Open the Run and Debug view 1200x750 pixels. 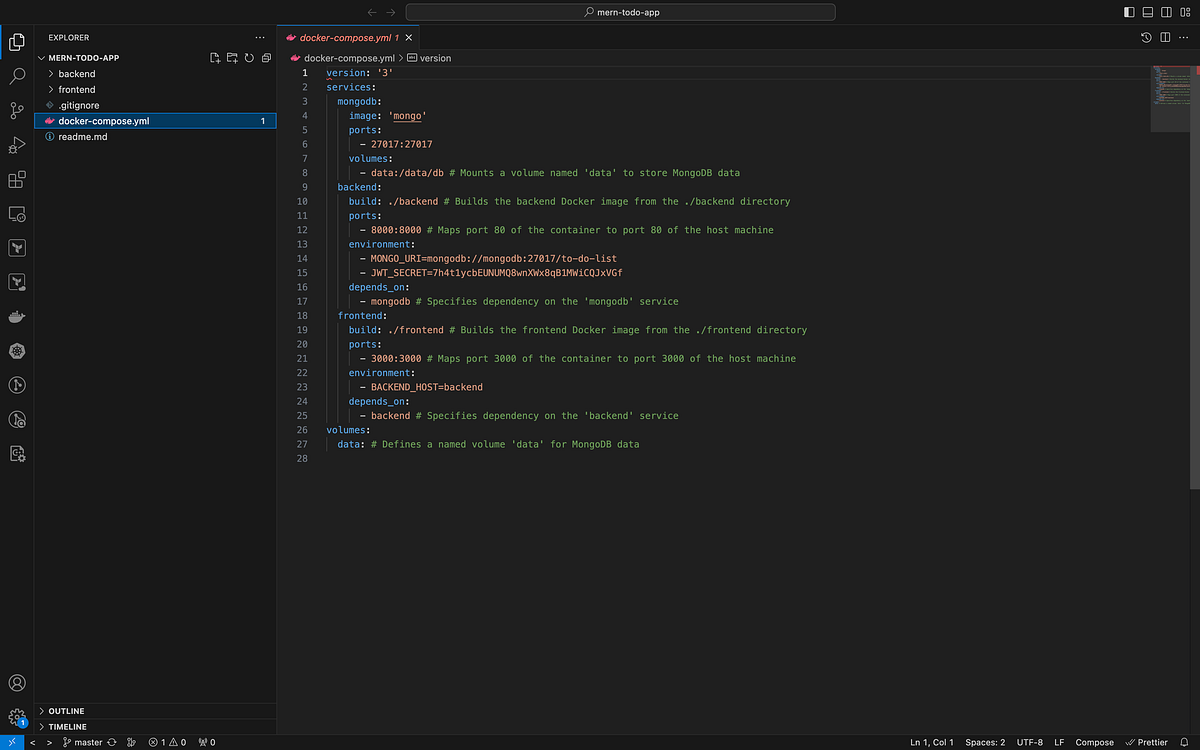[16, 145]
